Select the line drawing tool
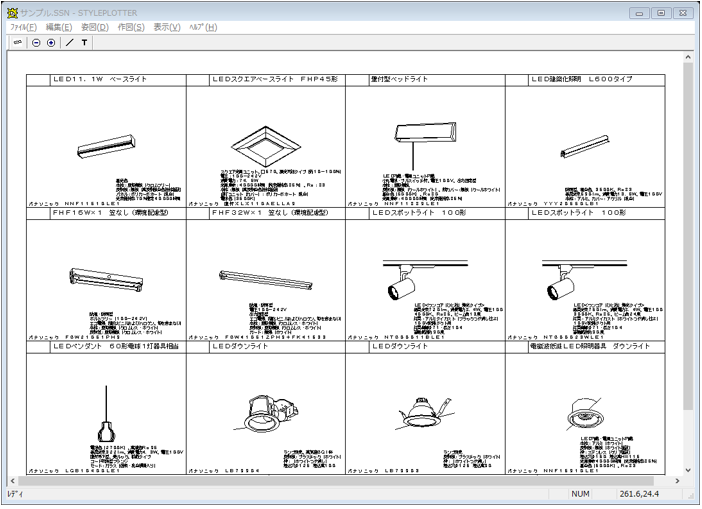Screen dimensions: 702x509 pos(68,43)
